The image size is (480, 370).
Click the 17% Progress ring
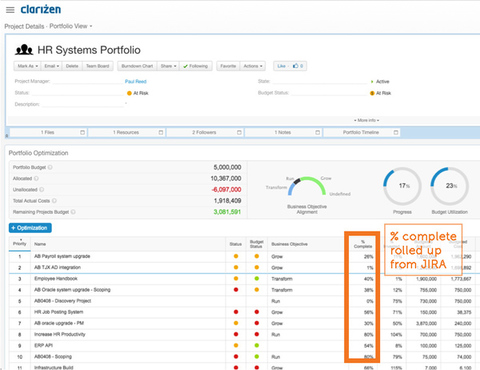point(402,186)
